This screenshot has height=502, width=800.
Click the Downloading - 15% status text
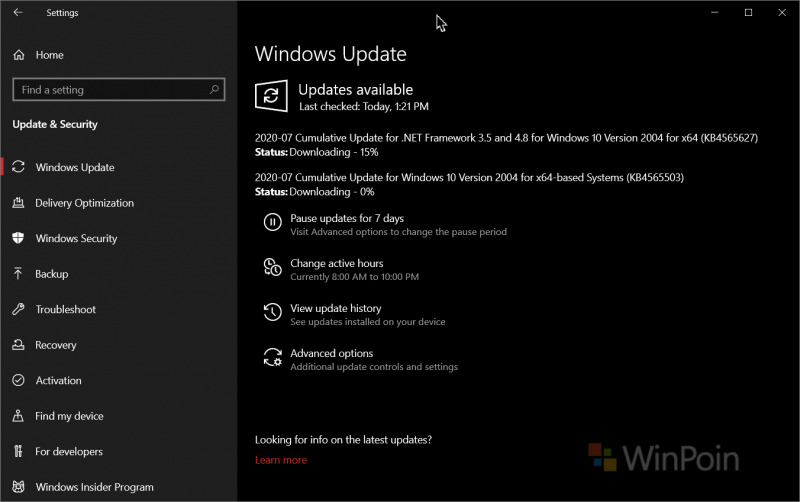pos(334,152)
